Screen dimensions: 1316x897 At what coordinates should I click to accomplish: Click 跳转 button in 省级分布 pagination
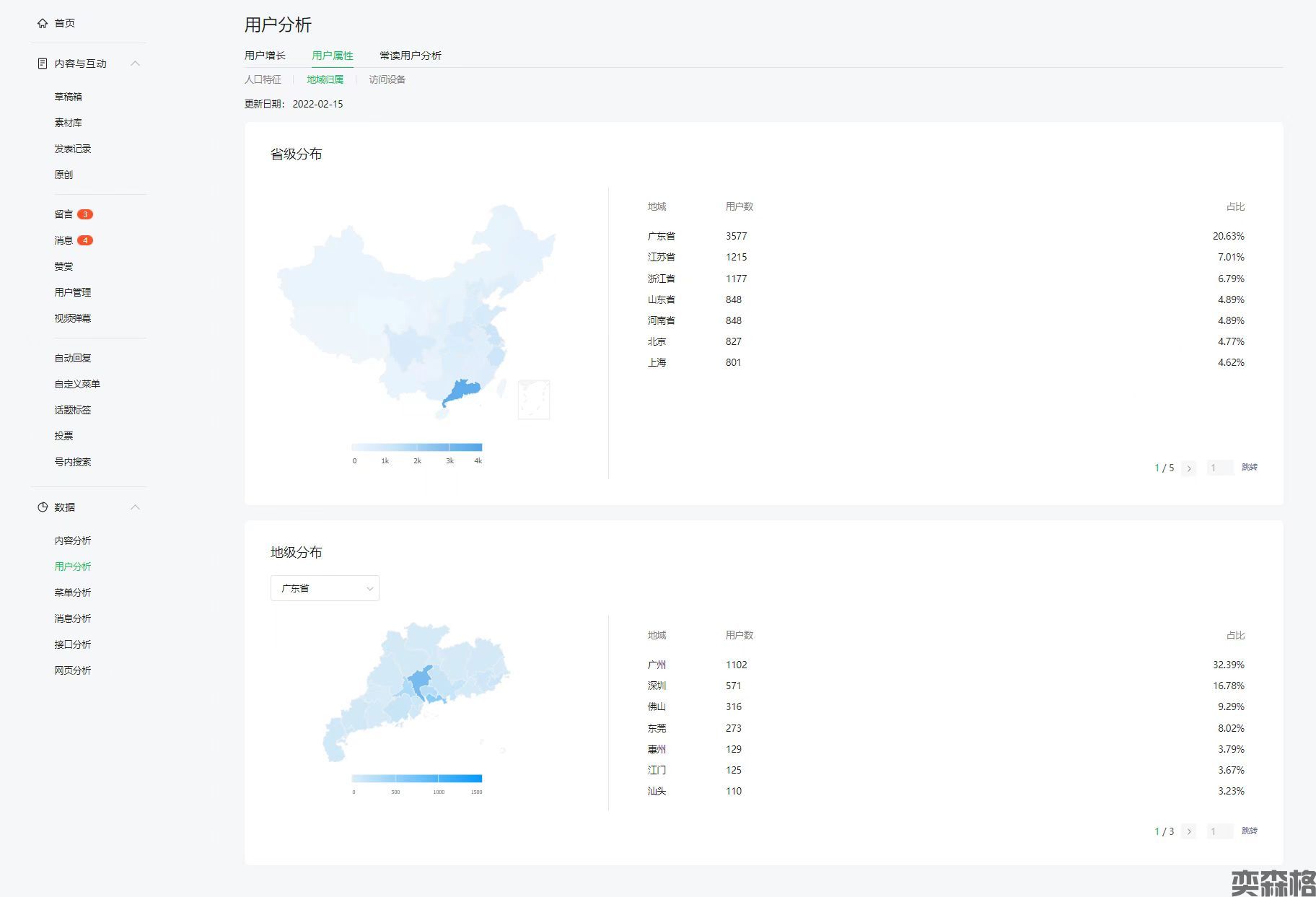click(x=1249, y=468)
